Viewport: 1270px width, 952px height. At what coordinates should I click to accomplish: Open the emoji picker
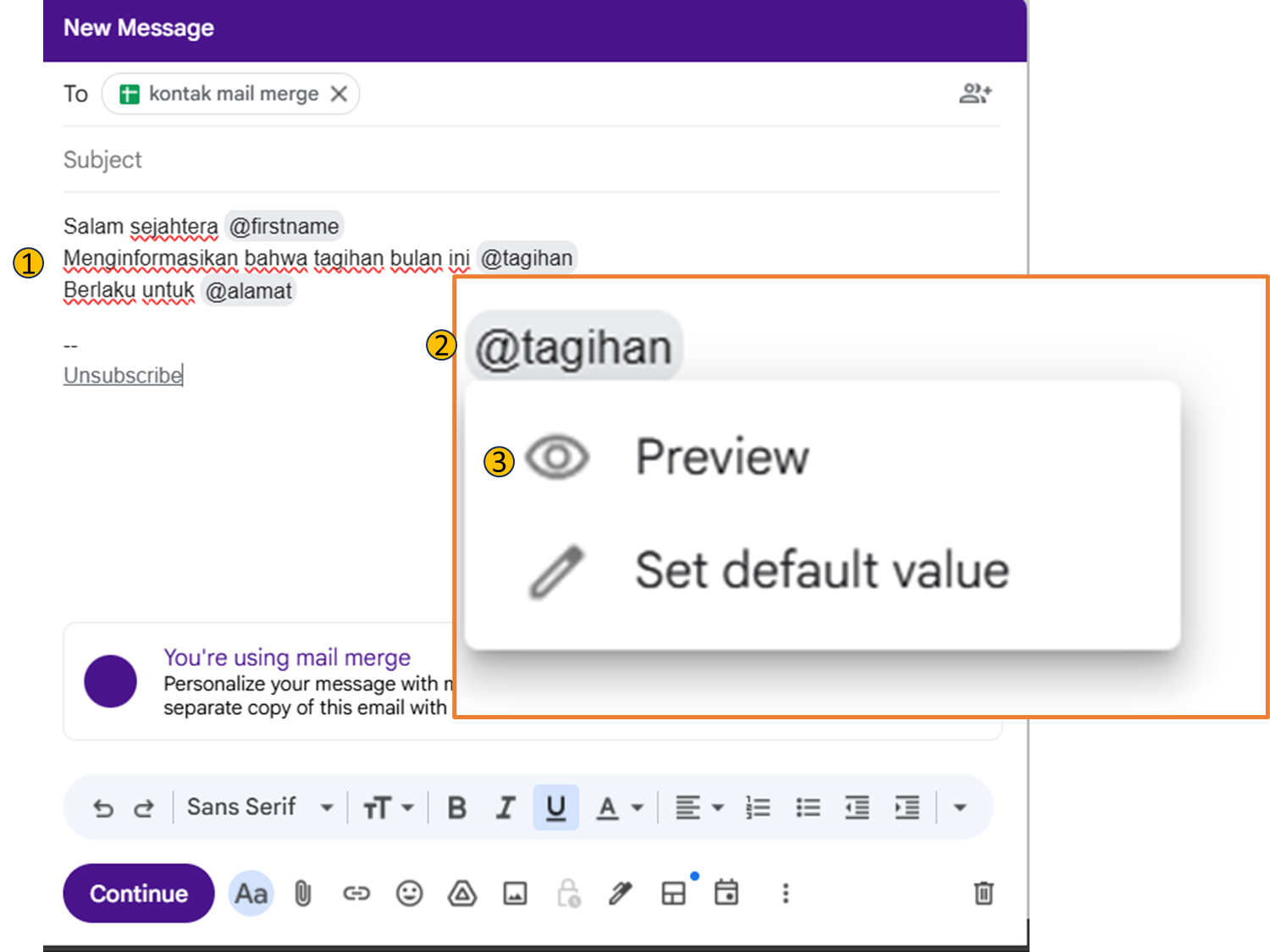coord(409,894)
